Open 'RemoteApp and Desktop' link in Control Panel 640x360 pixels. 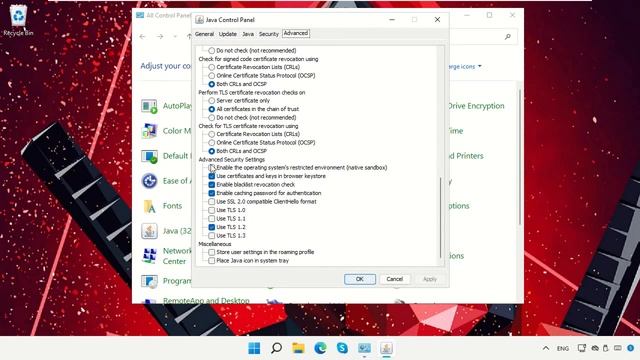(206, 301)
